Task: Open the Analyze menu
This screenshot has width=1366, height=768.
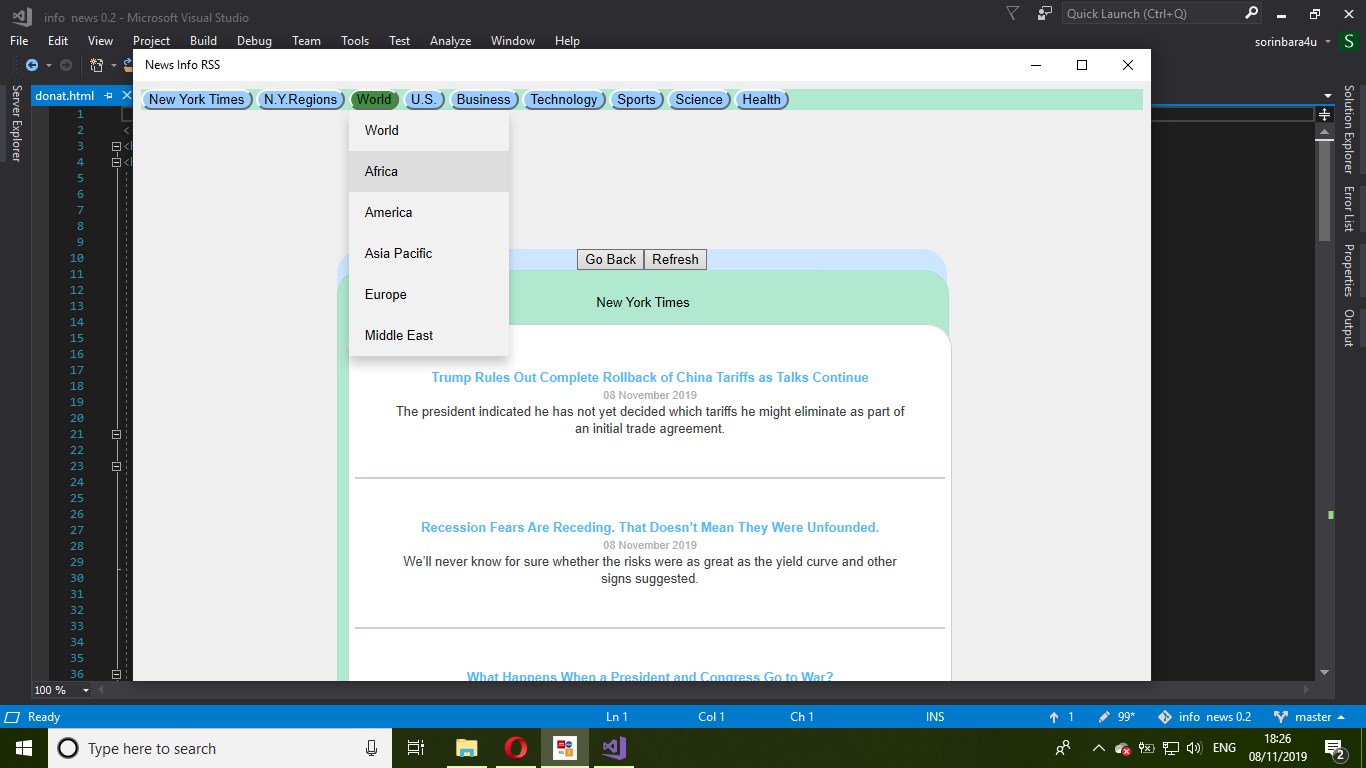Action: [x=450, y=41]
